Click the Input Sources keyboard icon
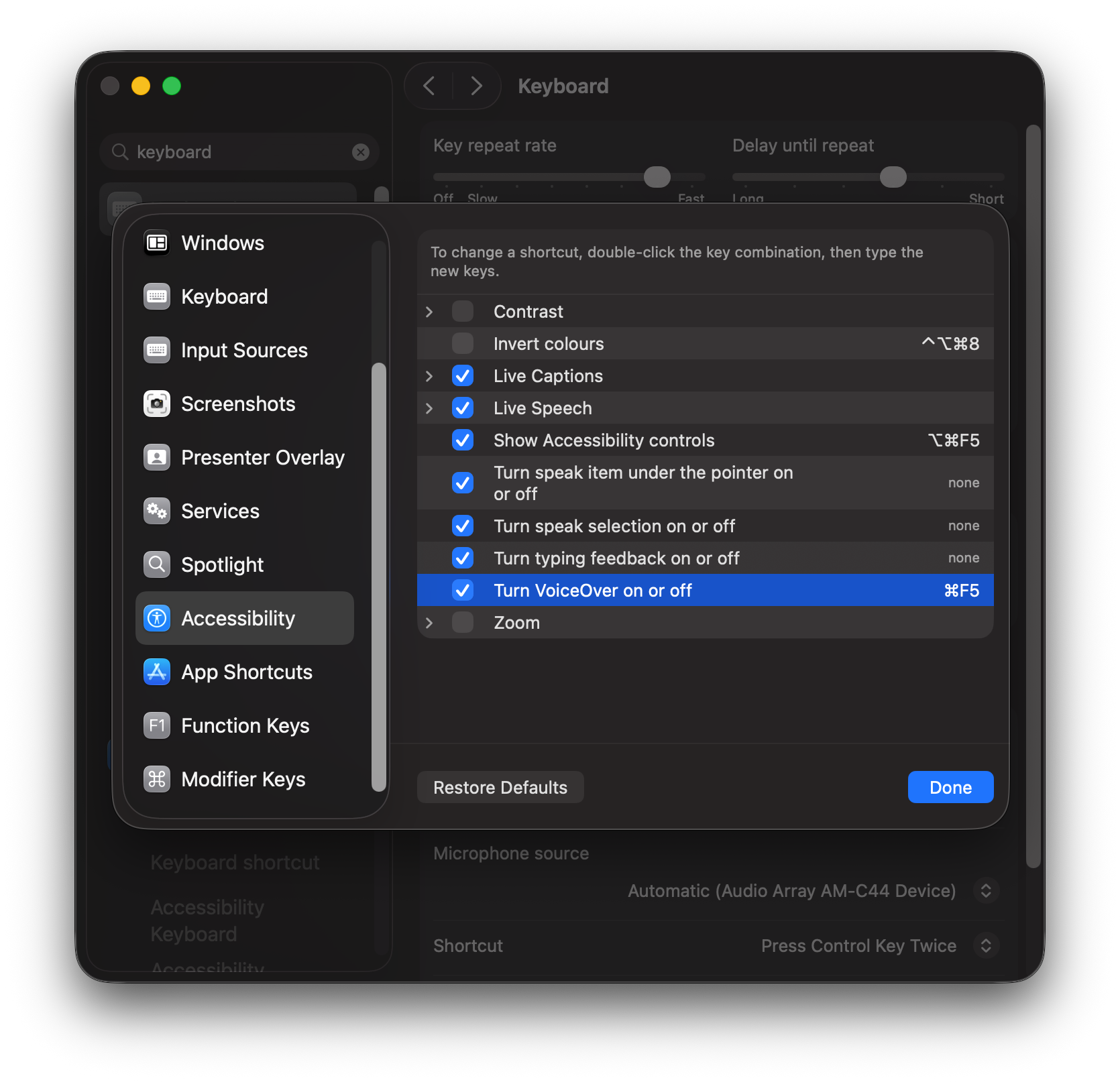The image size is (1120, 1082). click(156, 350)
